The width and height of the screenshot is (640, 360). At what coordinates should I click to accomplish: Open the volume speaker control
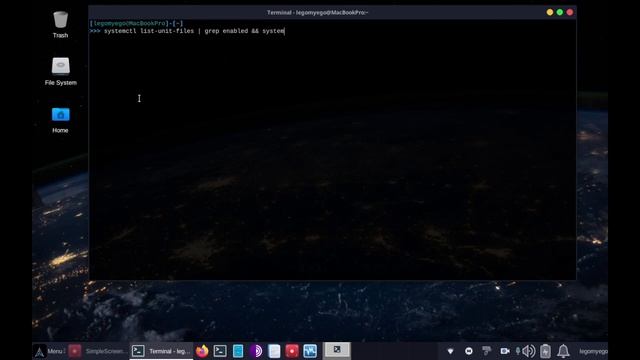click(529, 351)
